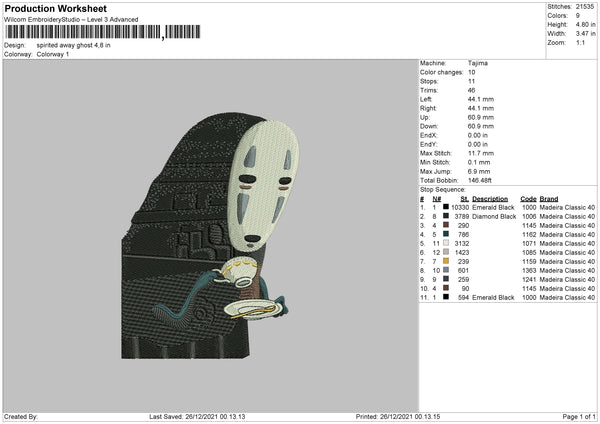Click the brown swatch with 290 stitches

point(446,225)
